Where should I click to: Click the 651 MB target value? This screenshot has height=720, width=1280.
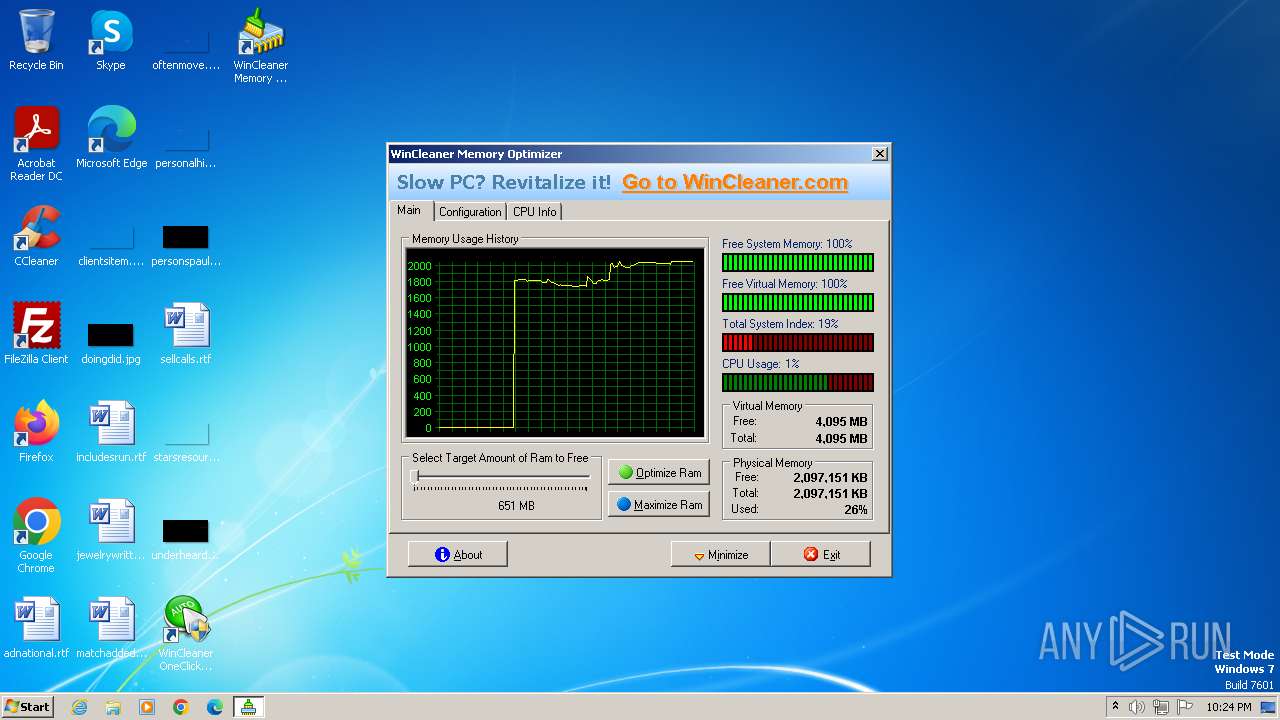516,506
